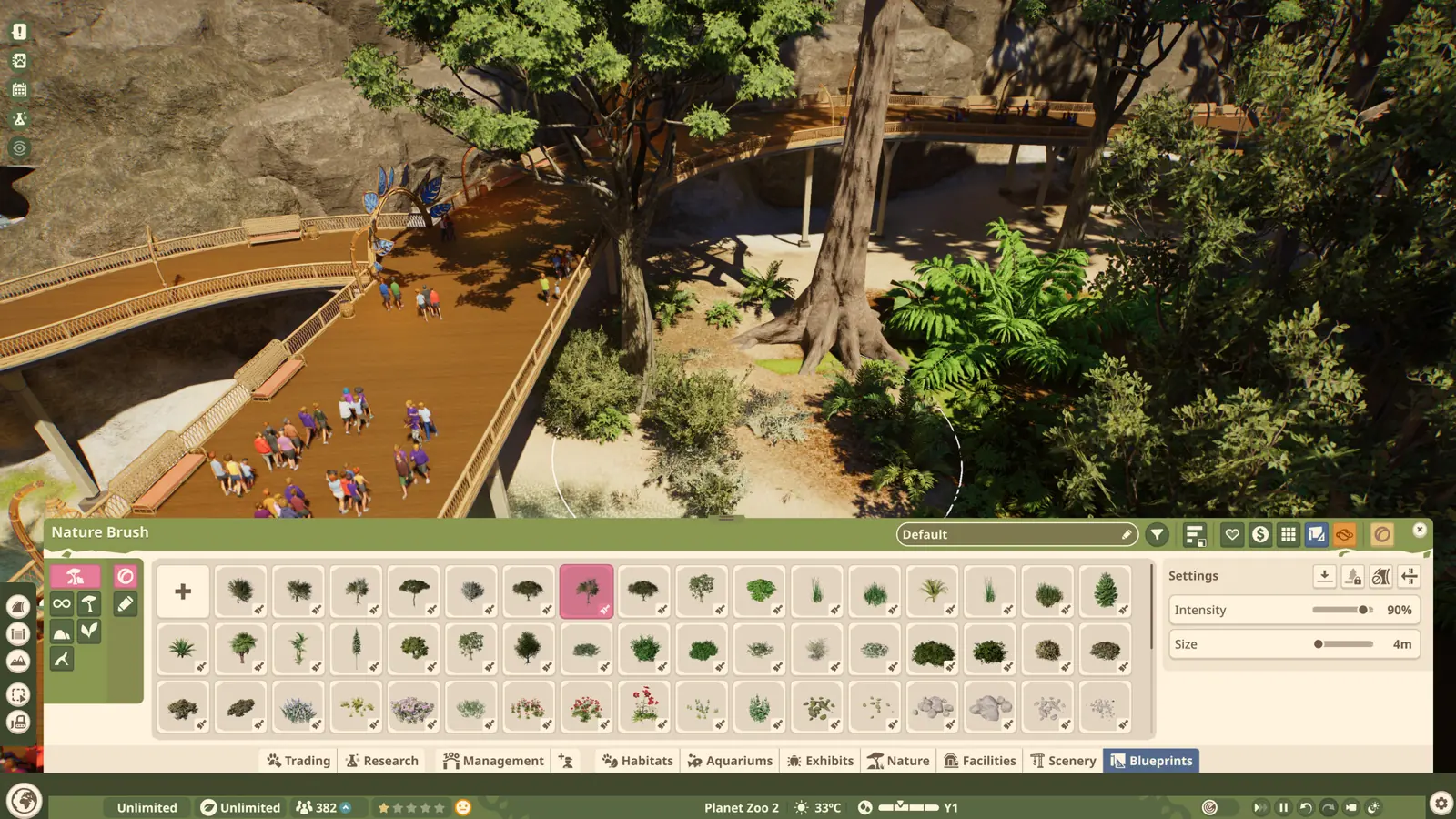Screen dimensions: 1456x819
Task: Expand the guest count arrow next to 382
Action: pyautogui.click(x=346, y=807)
